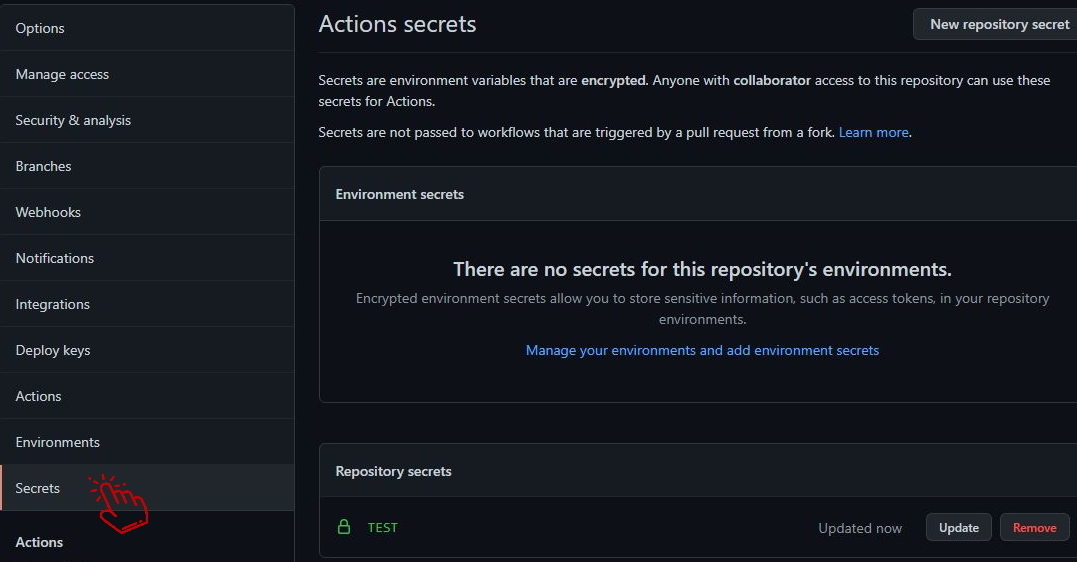1077x562 pixels.
Task: Navigate to Notifications settings
Action: (x=55, y=258)
